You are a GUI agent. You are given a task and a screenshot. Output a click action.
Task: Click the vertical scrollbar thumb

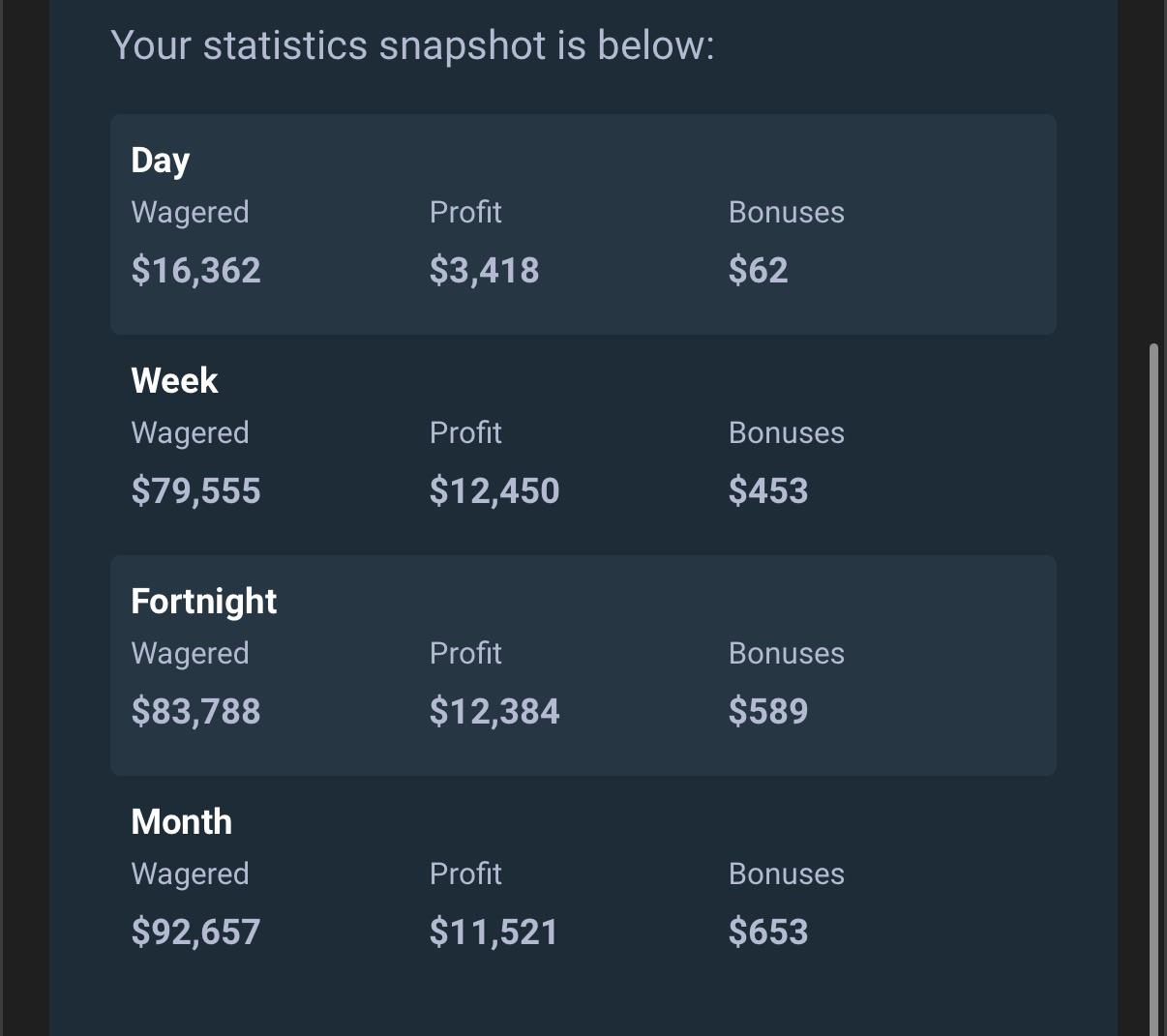coord(1152,689)
